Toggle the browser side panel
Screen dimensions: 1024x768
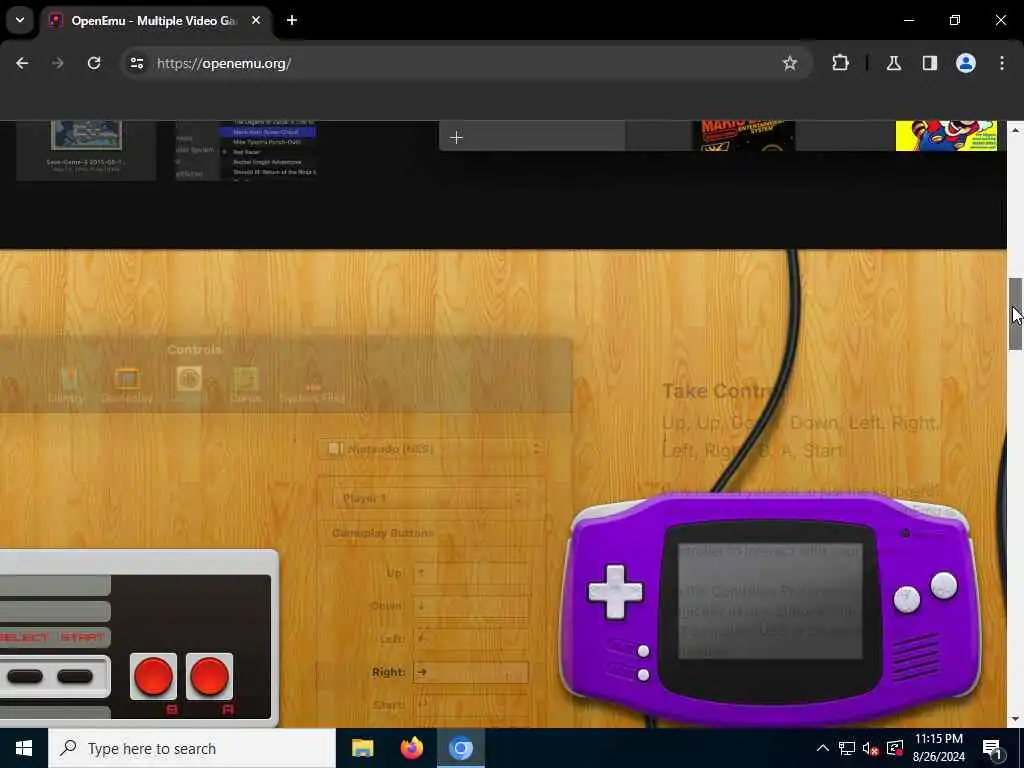tap(929, 63)
